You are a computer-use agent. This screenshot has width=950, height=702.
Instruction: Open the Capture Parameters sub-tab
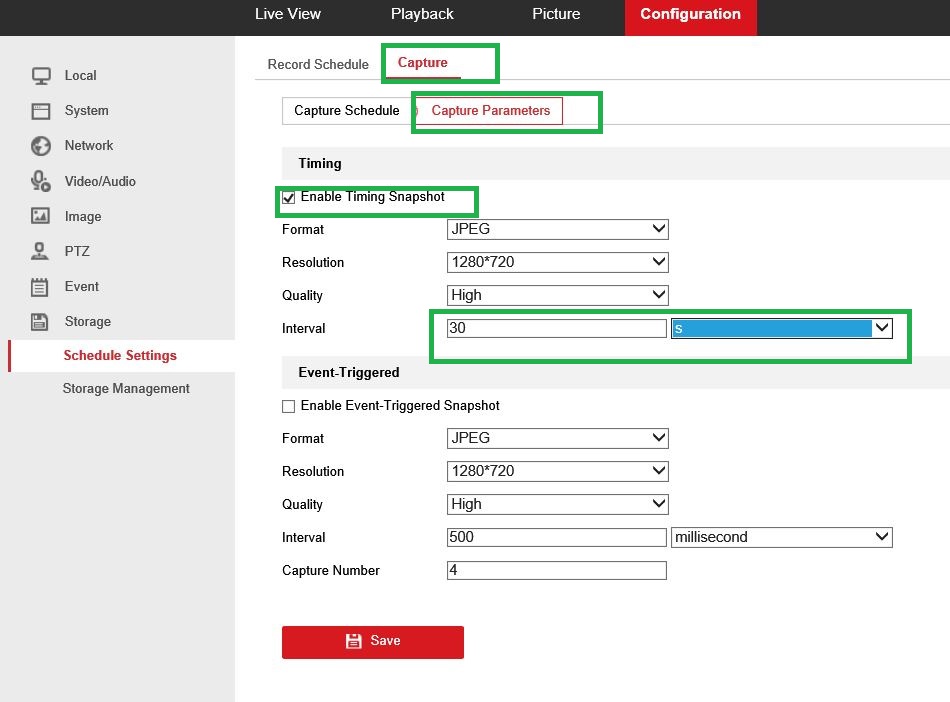click(490, 111)
